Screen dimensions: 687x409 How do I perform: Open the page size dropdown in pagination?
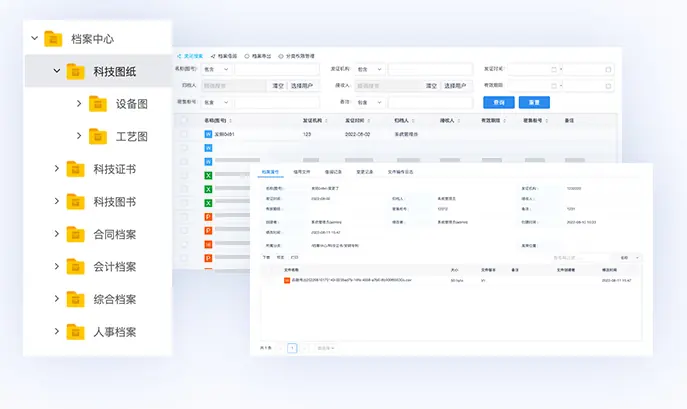[x=325, y=348]
